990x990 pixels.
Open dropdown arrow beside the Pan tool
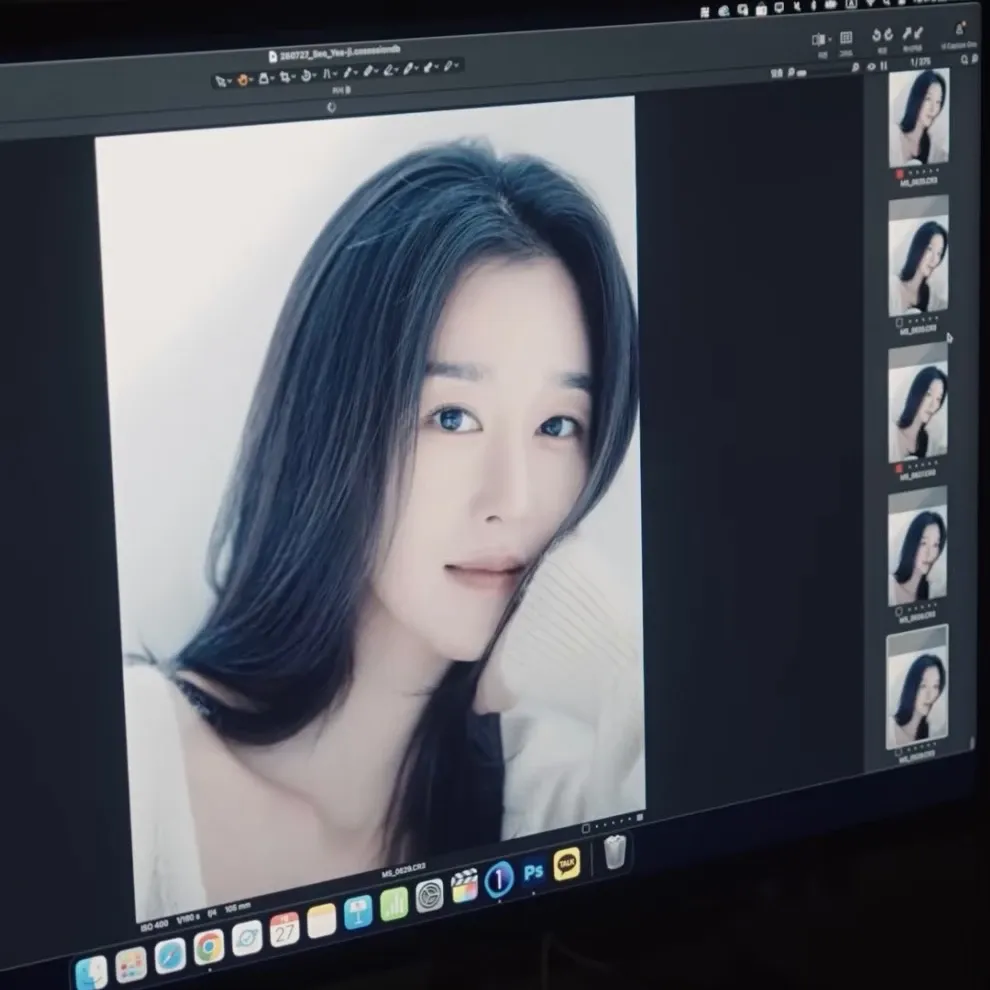251,79
